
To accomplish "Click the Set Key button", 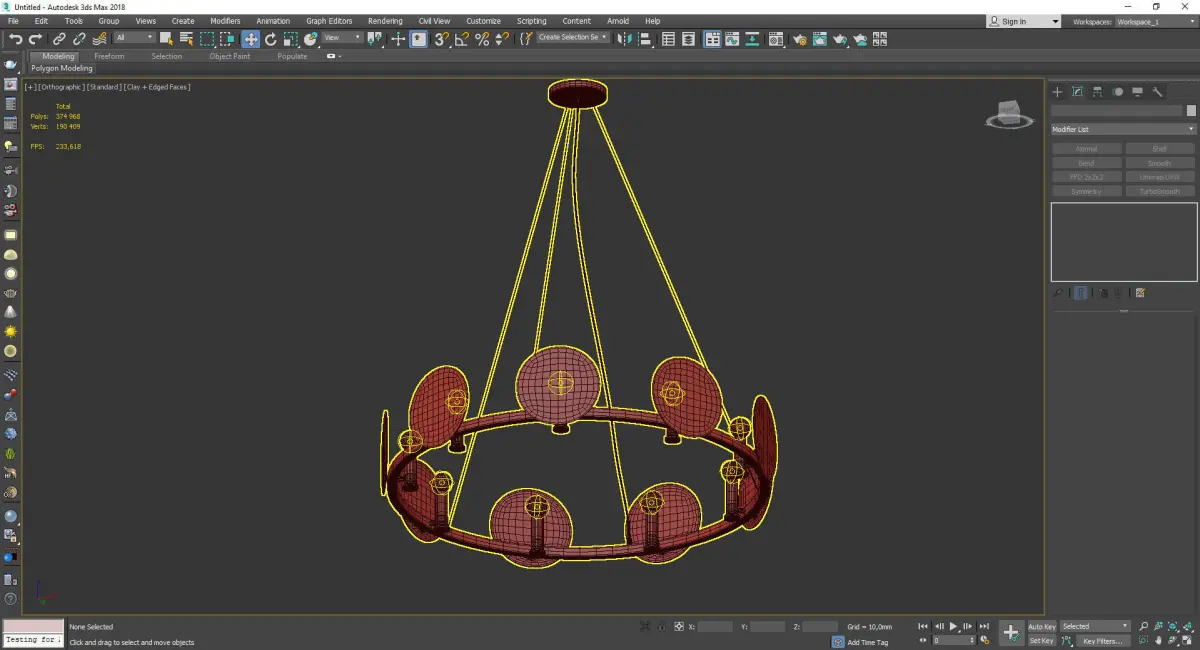I will click(x=1042, y=641).
